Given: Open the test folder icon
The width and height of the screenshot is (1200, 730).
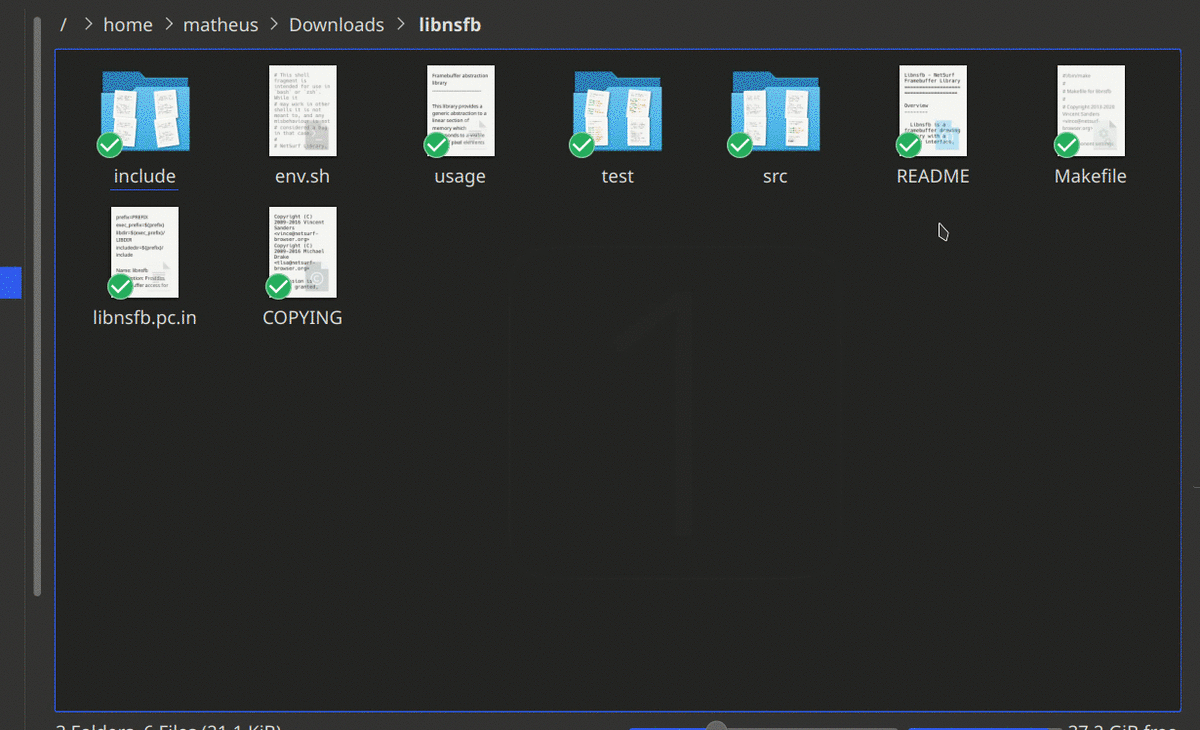Looking at the screenshot, I should (x=617, y=111).
